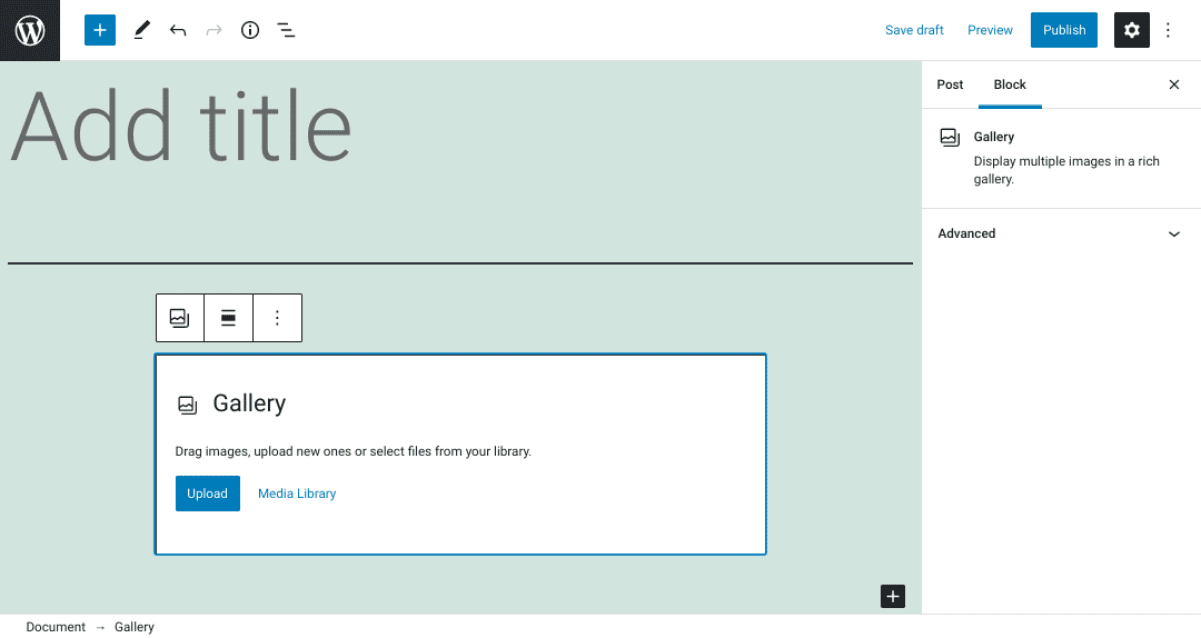1201x638 pixels.
Task: Open the alignment options in block toolbar
Action: [x=228, y=317]
